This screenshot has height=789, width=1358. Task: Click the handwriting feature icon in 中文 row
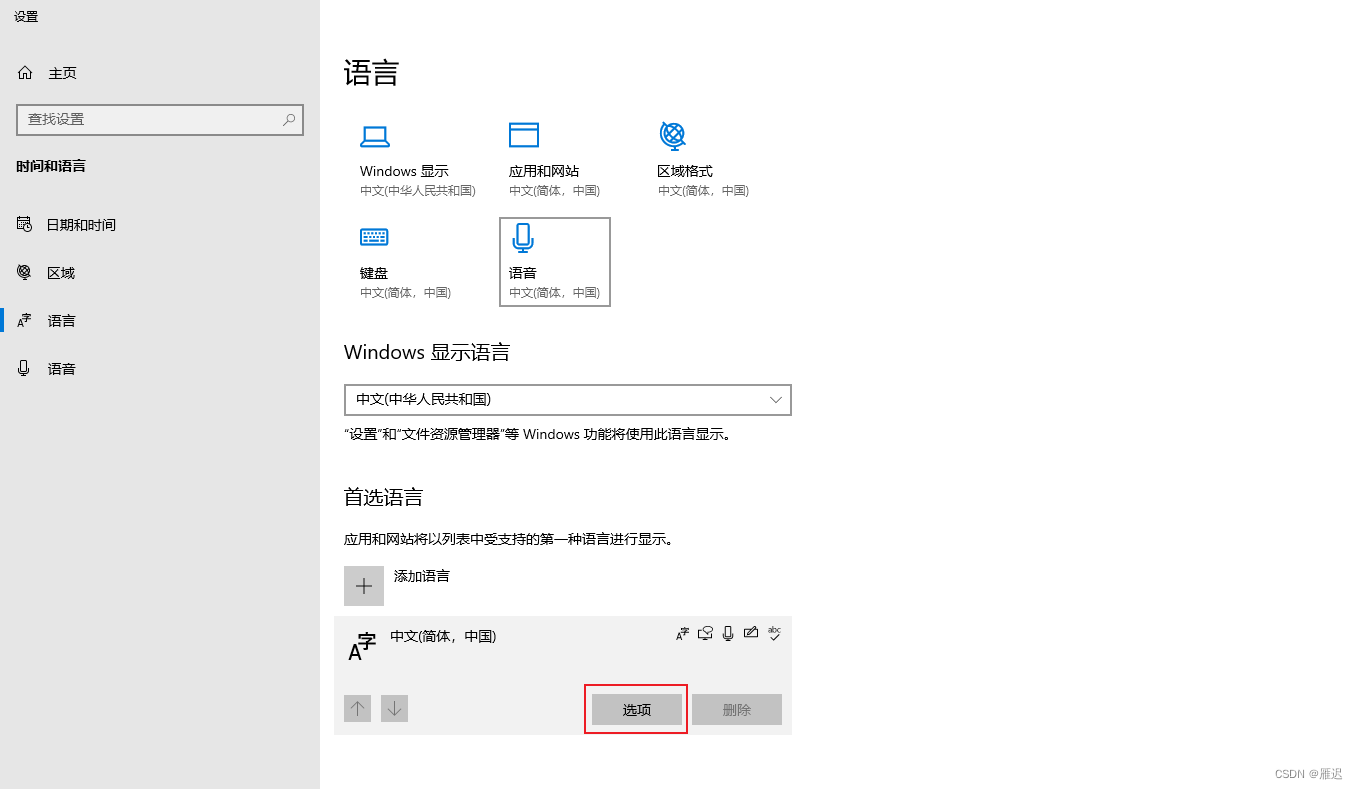[x=751, y=633]
